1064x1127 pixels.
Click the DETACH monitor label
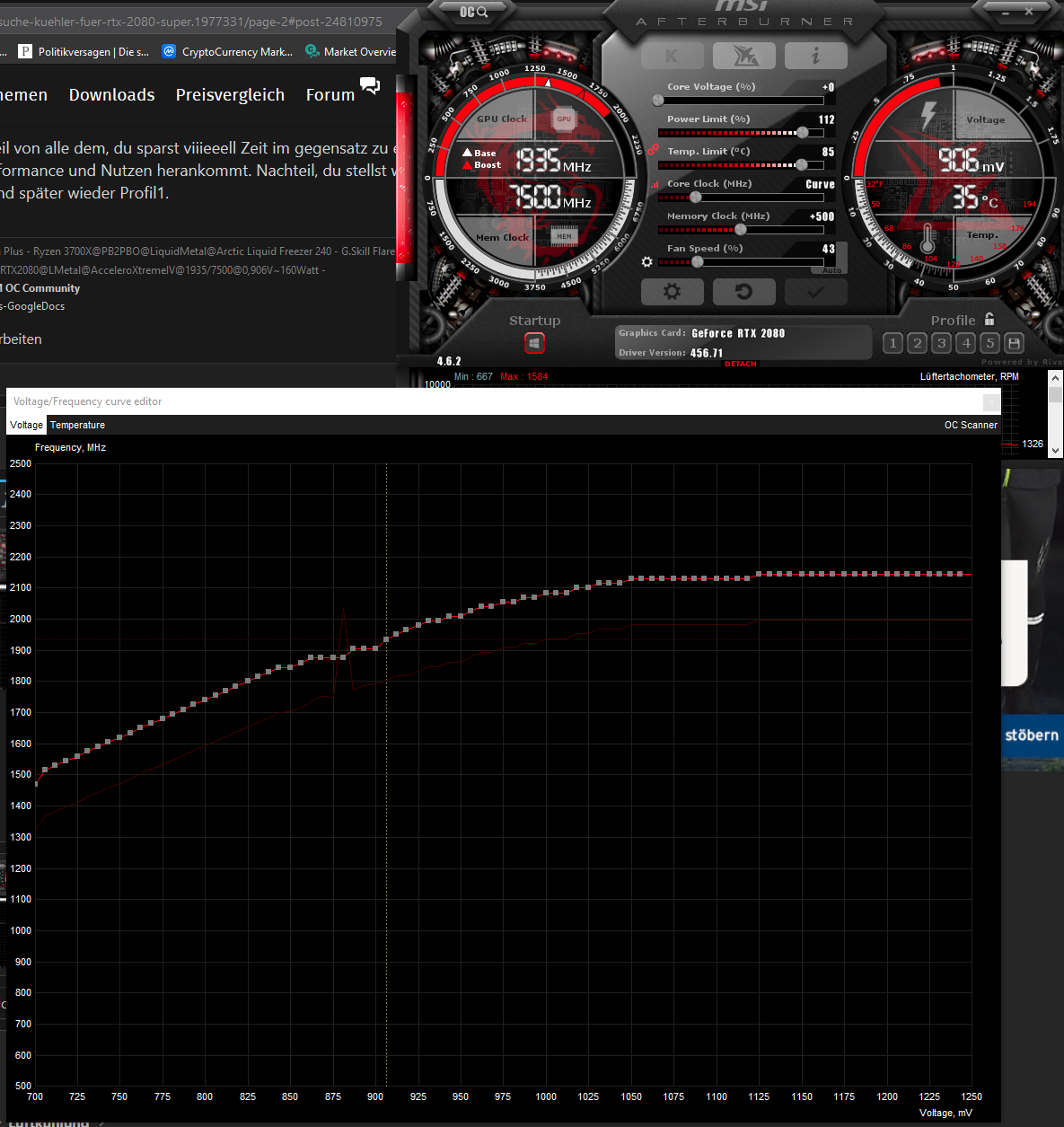tap(741, 364)
